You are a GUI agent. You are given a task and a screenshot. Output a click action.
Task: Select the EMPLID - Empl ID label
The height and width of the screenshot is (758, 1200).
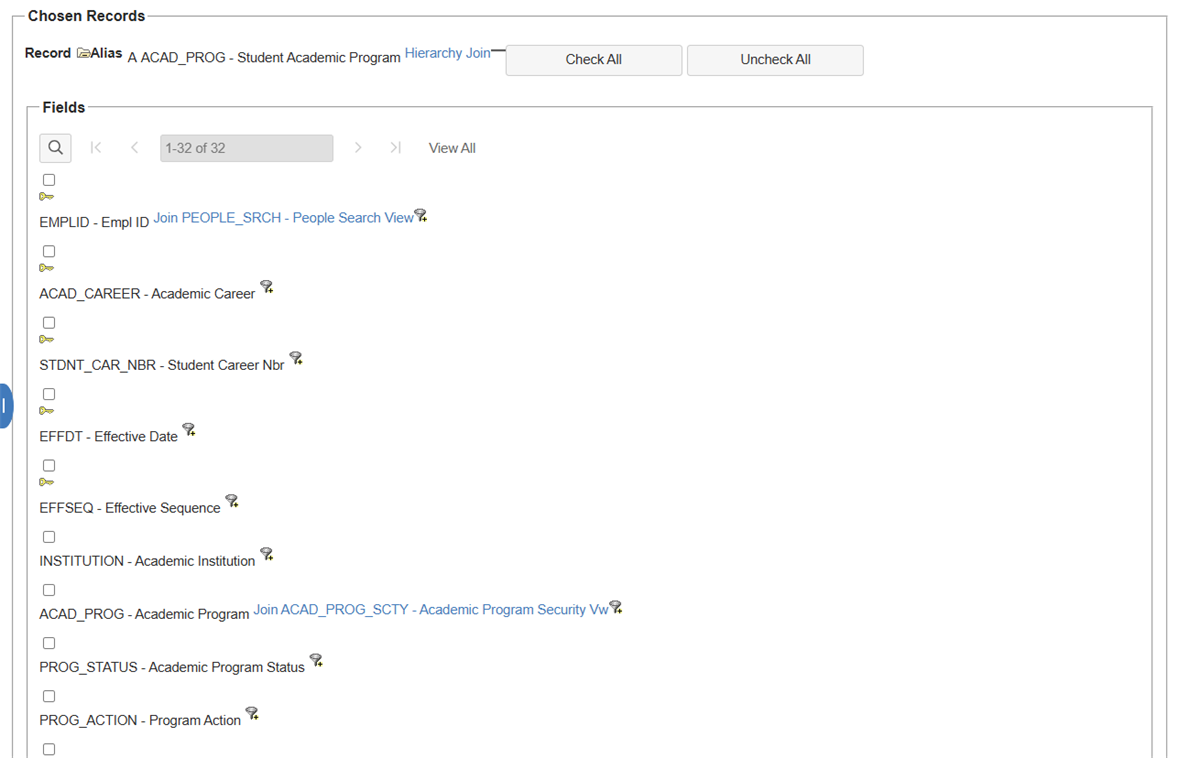coord(94,222)
